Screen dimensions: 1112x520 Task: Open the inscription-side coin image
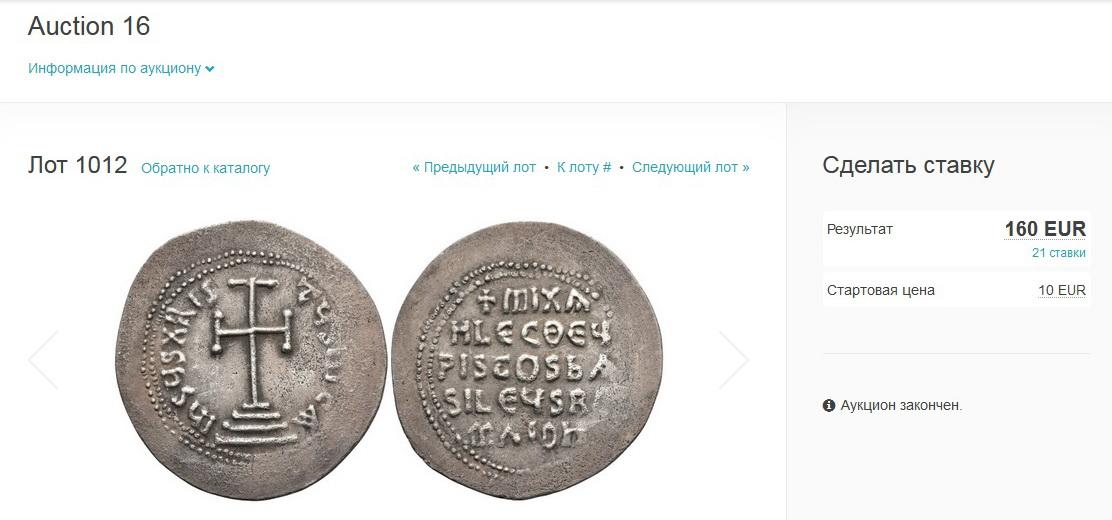point(527,360)
